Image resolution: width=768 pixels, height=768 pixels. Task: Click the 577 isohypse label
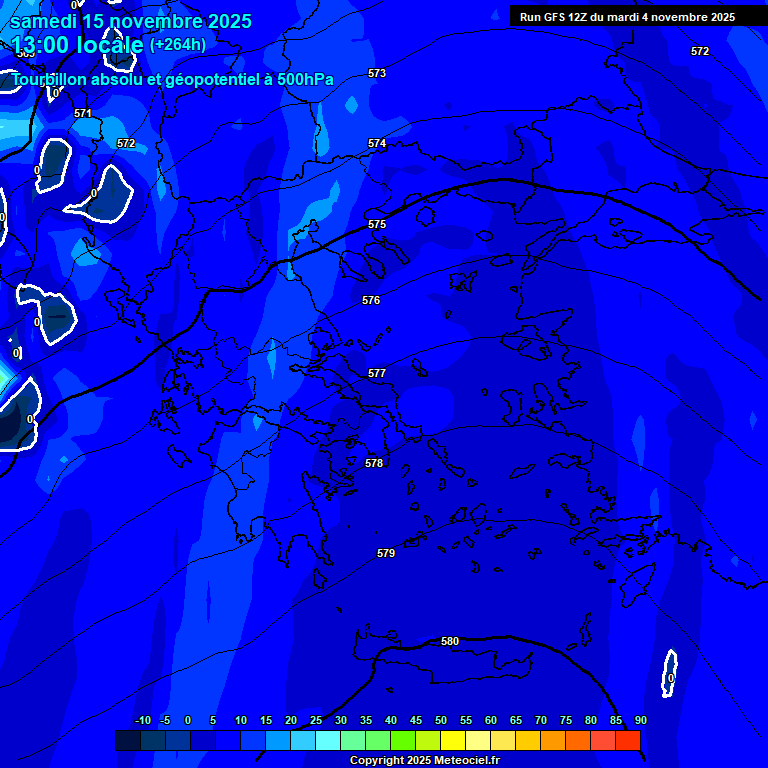tap(377, 373)
